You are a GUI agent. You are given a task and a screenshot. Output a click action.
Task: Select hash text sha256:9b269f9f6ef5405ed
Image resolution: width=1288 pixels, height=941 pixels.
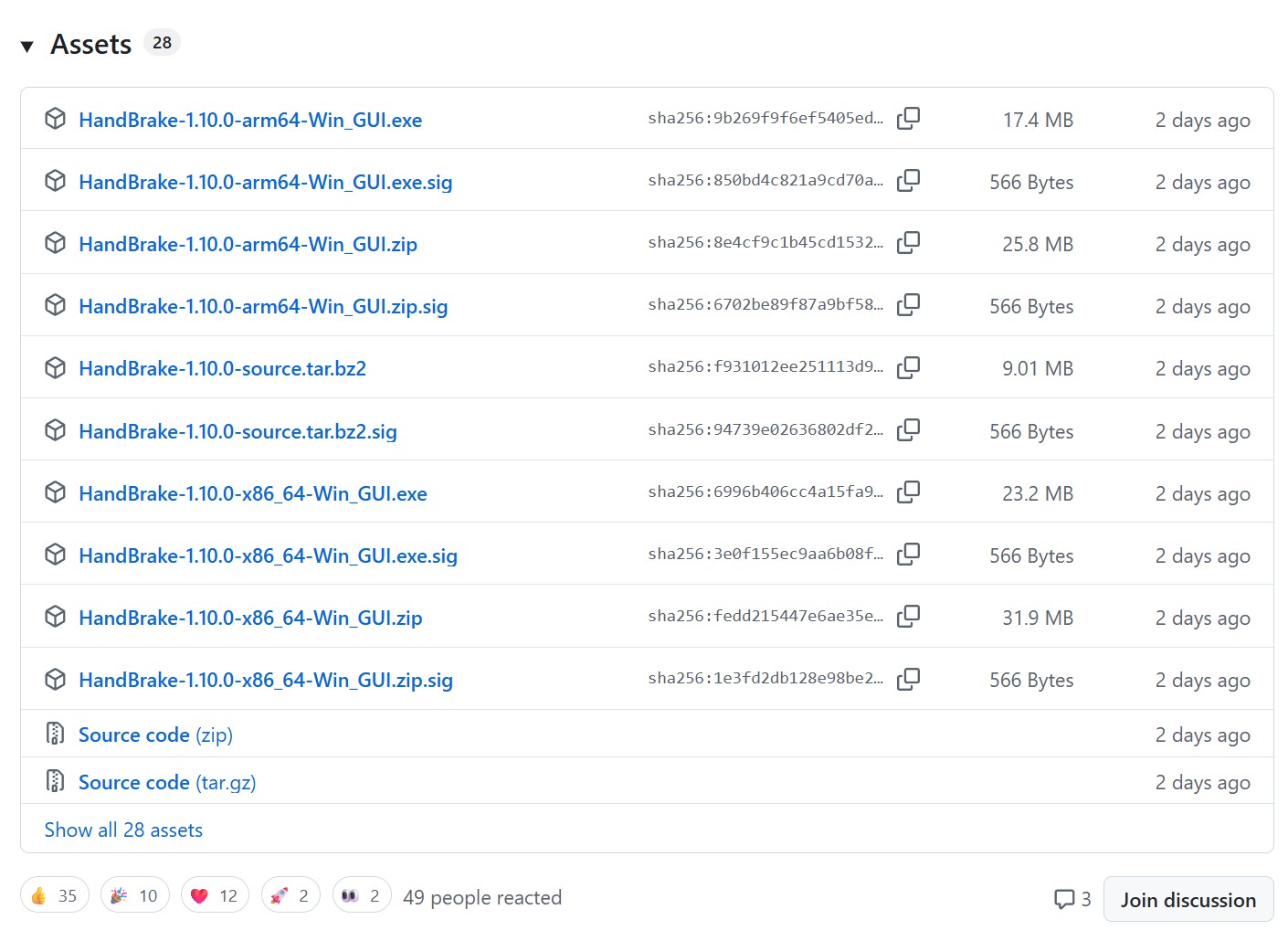[765, 118]
